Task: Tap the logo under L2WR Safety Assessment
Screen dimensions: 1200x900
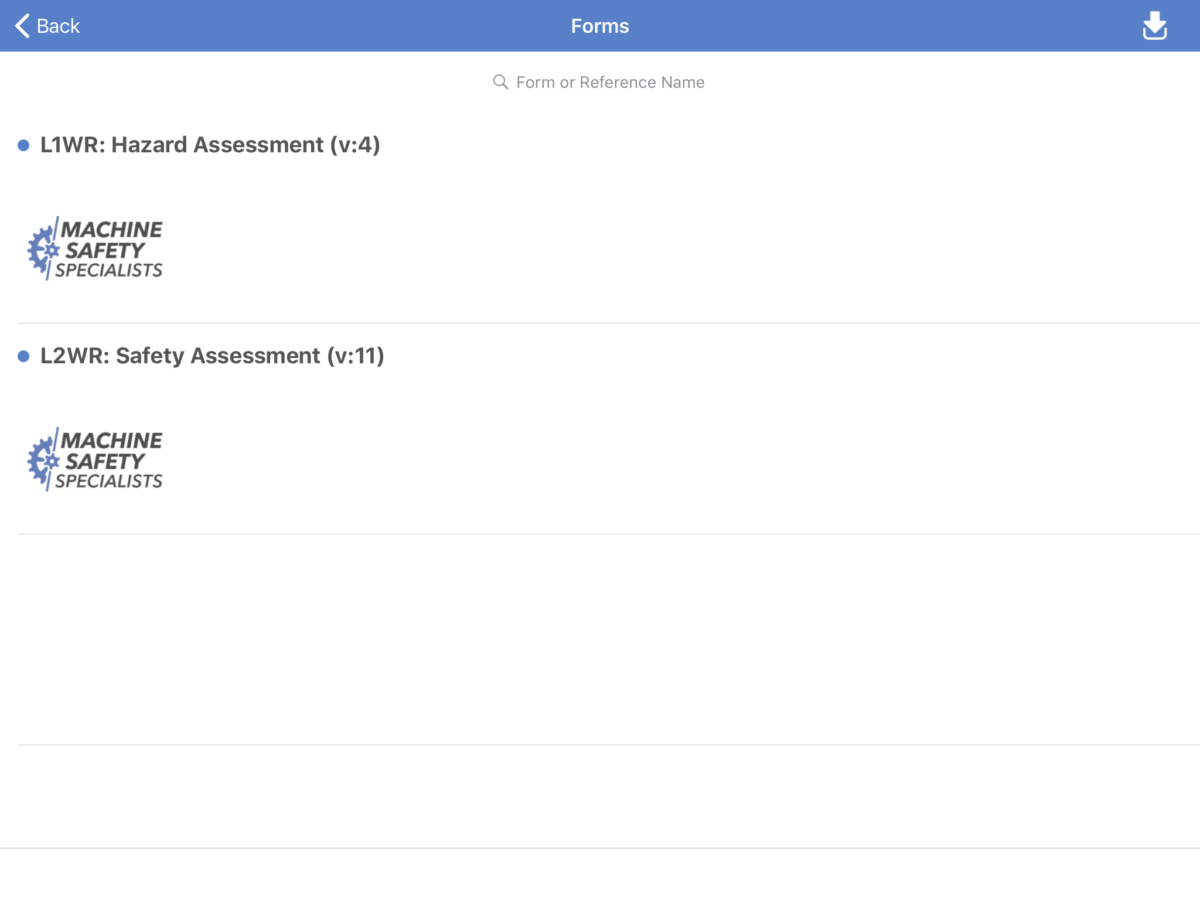Action: pos(95,459)
